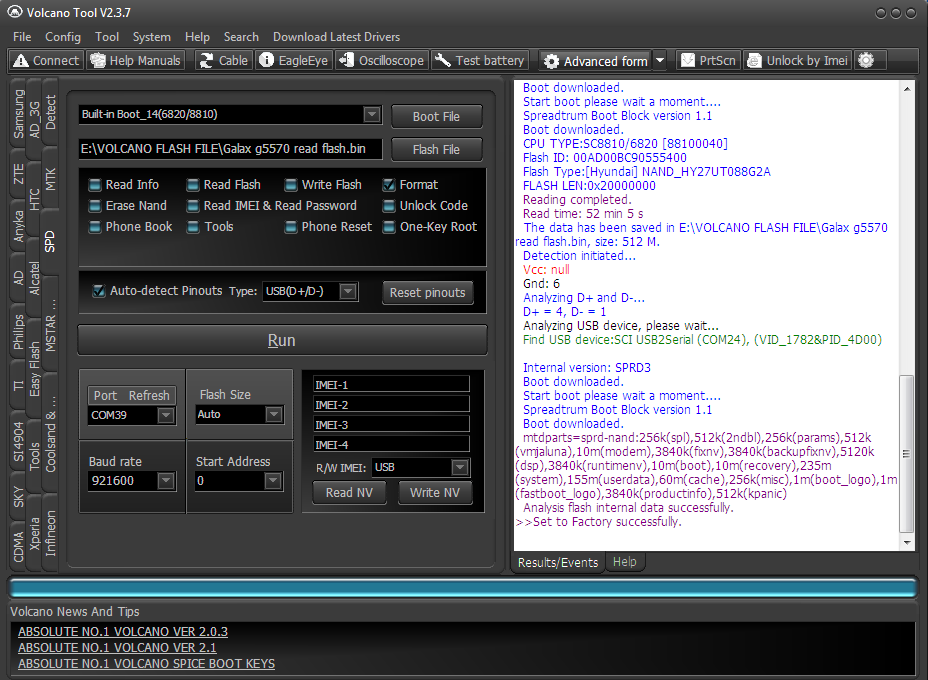Open ABSOLUTE NO.1 VOLCANO SPICE BOOT KEYS link
928x680 pixels.
coord(146,663)
